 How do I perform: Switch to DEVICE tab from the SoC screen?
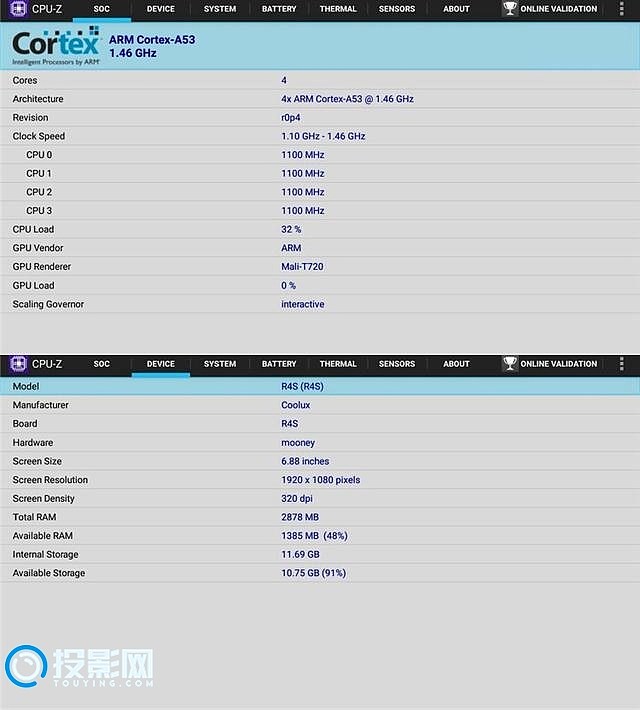pyautogui.click(x=160, y=9)
